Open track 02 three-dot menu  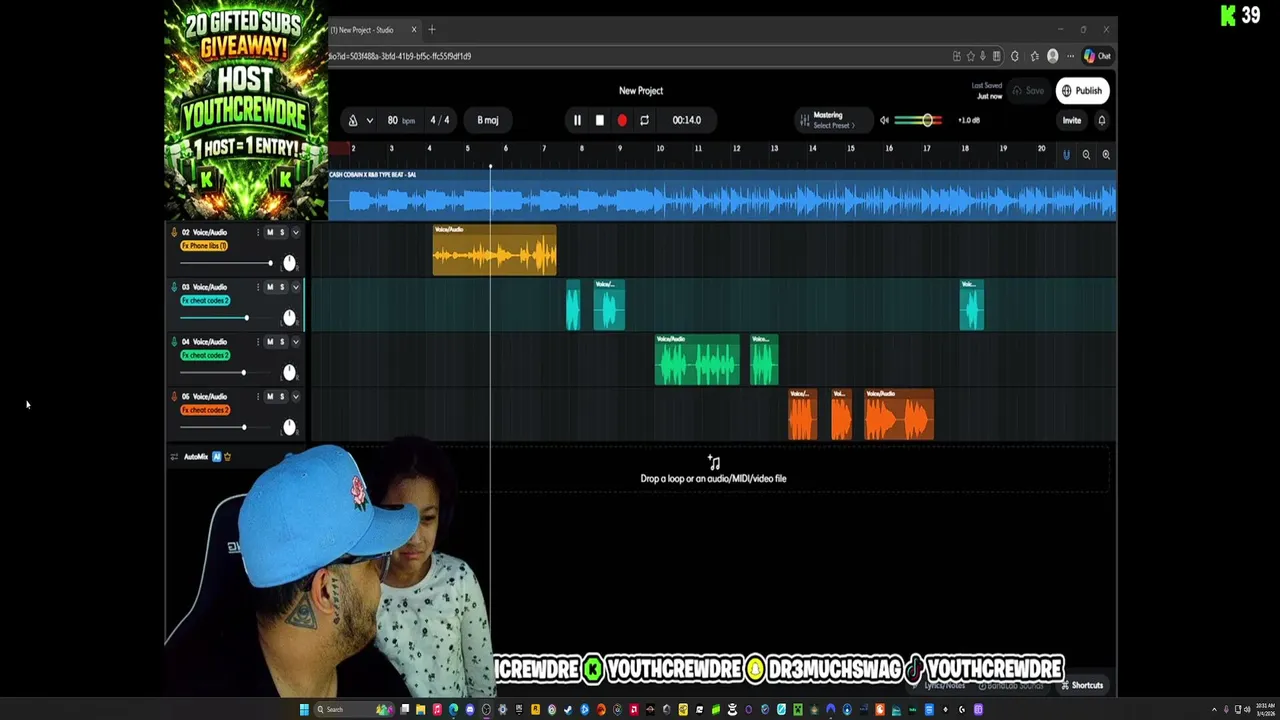257,232
